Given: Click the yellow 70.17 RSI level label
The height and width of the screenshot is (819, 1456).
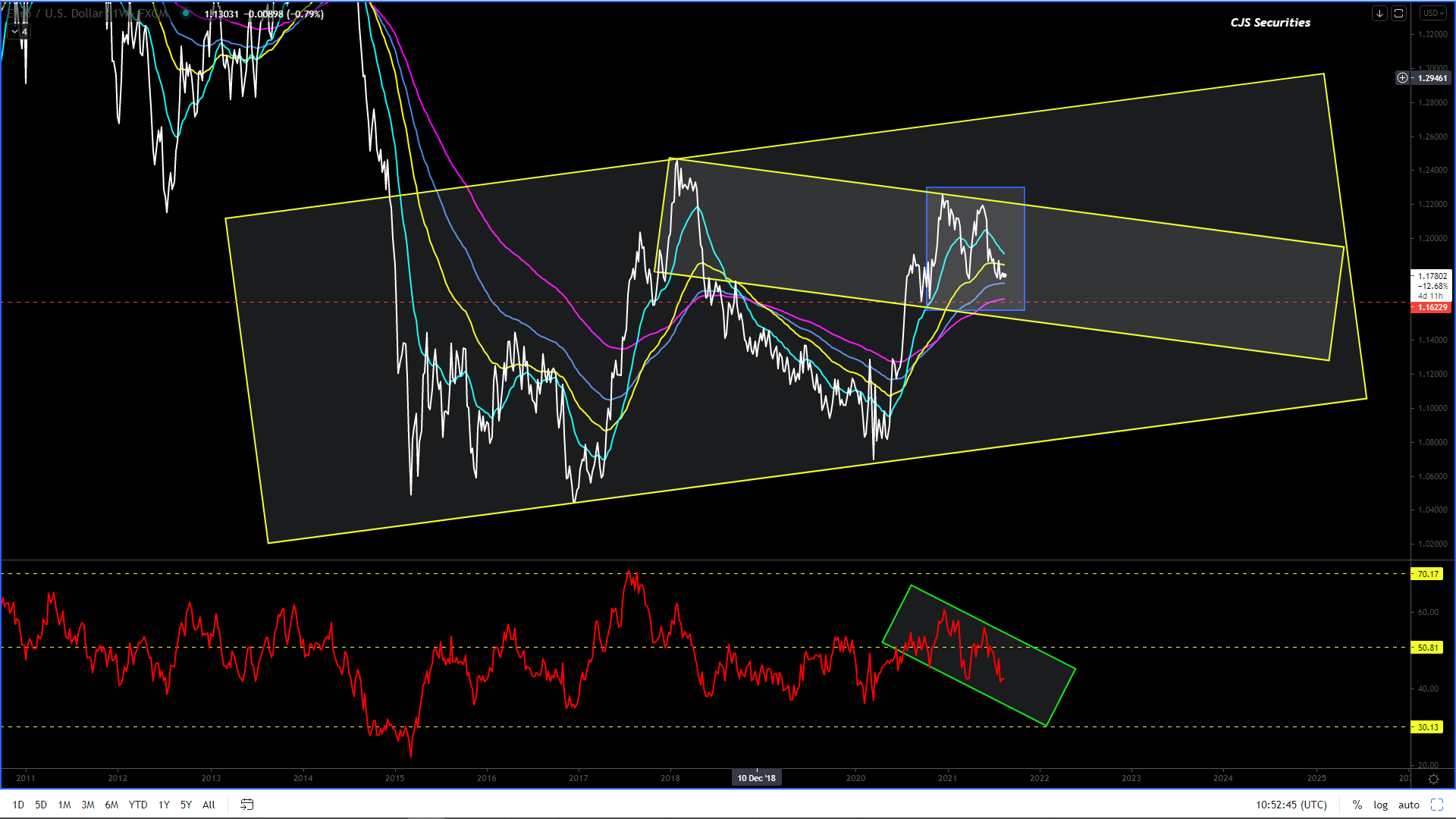Looking at the screenshot, I should [1427, 574].
